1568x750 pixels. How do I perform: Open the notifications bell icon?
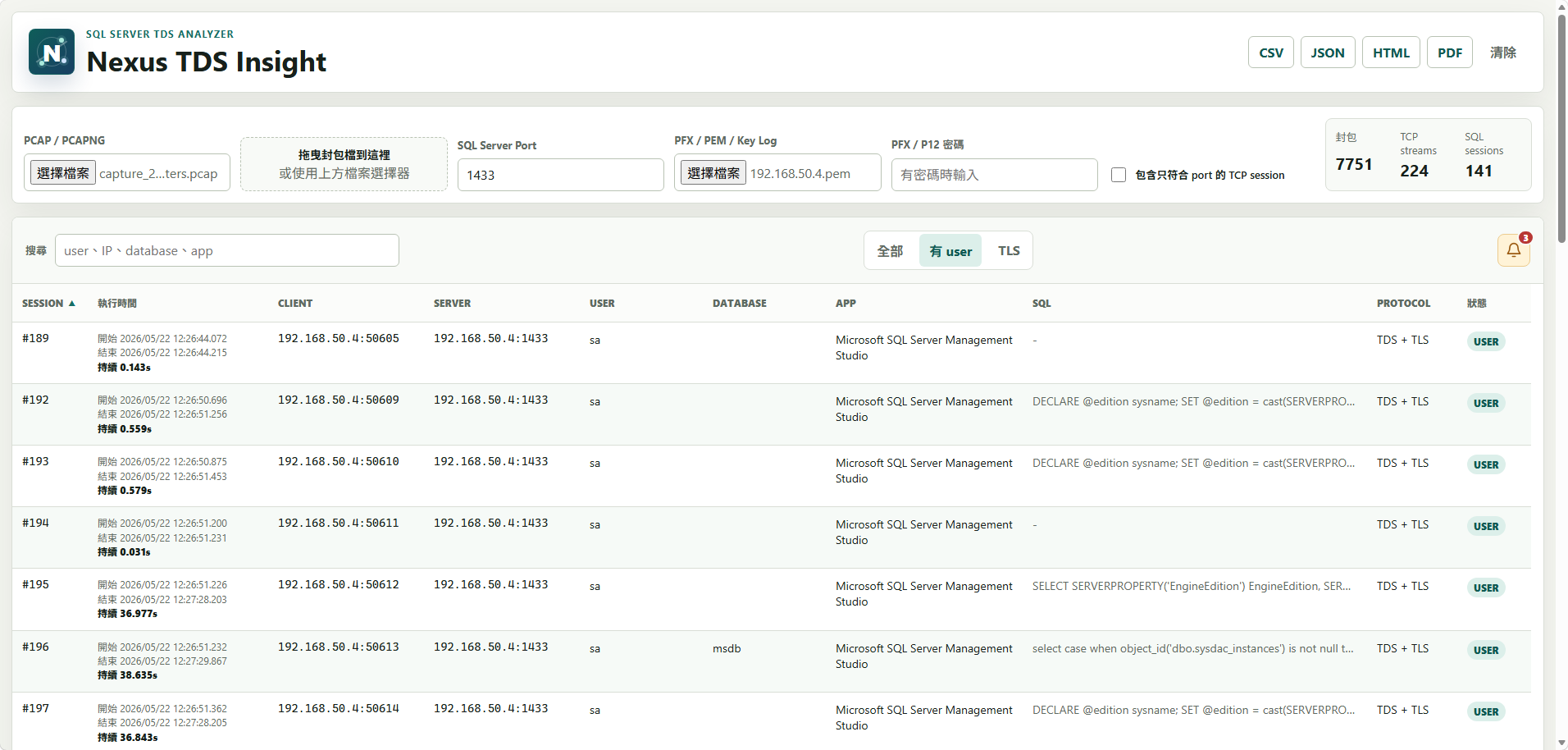1513,250
